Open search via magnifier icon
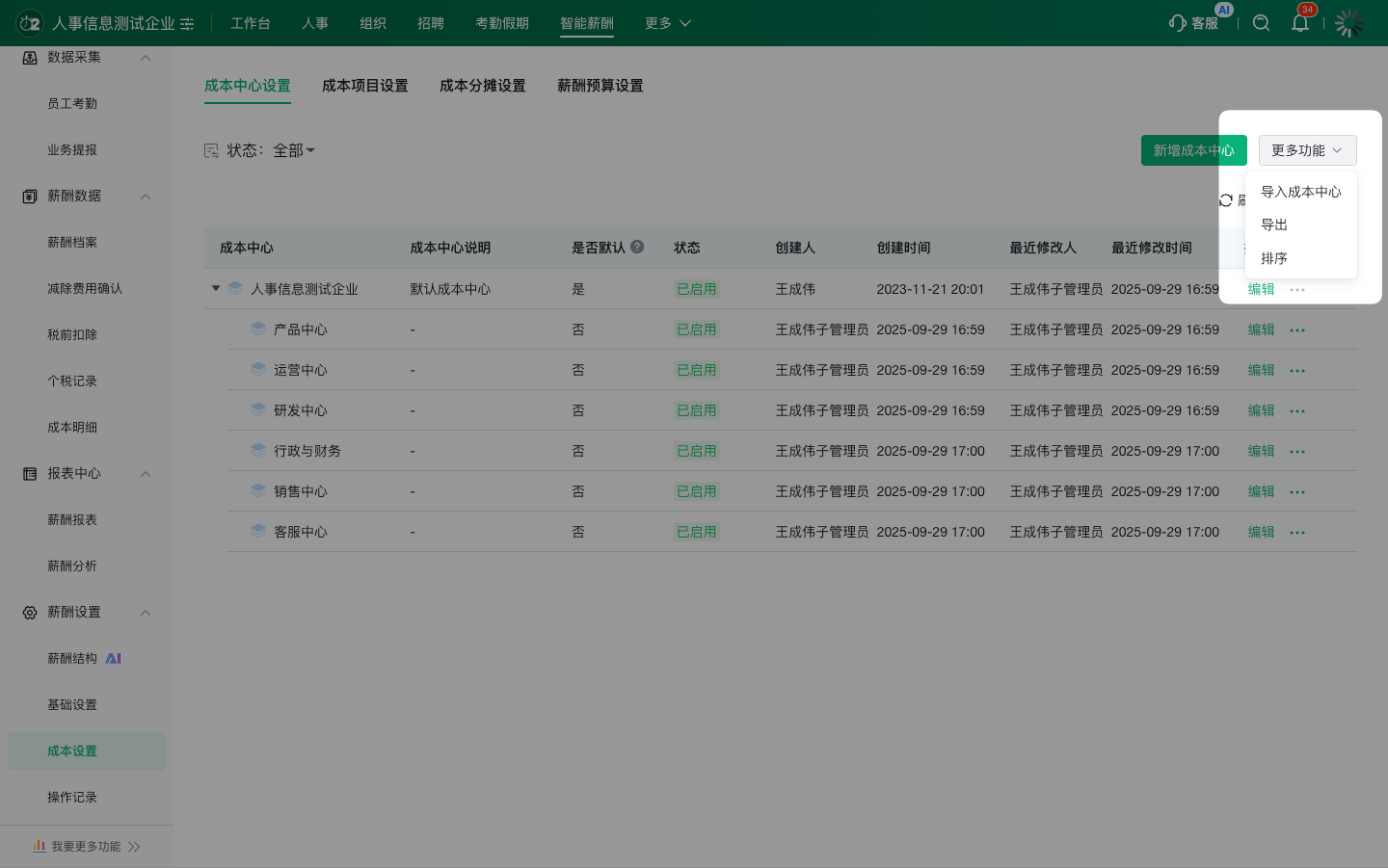 (1261, 23)
